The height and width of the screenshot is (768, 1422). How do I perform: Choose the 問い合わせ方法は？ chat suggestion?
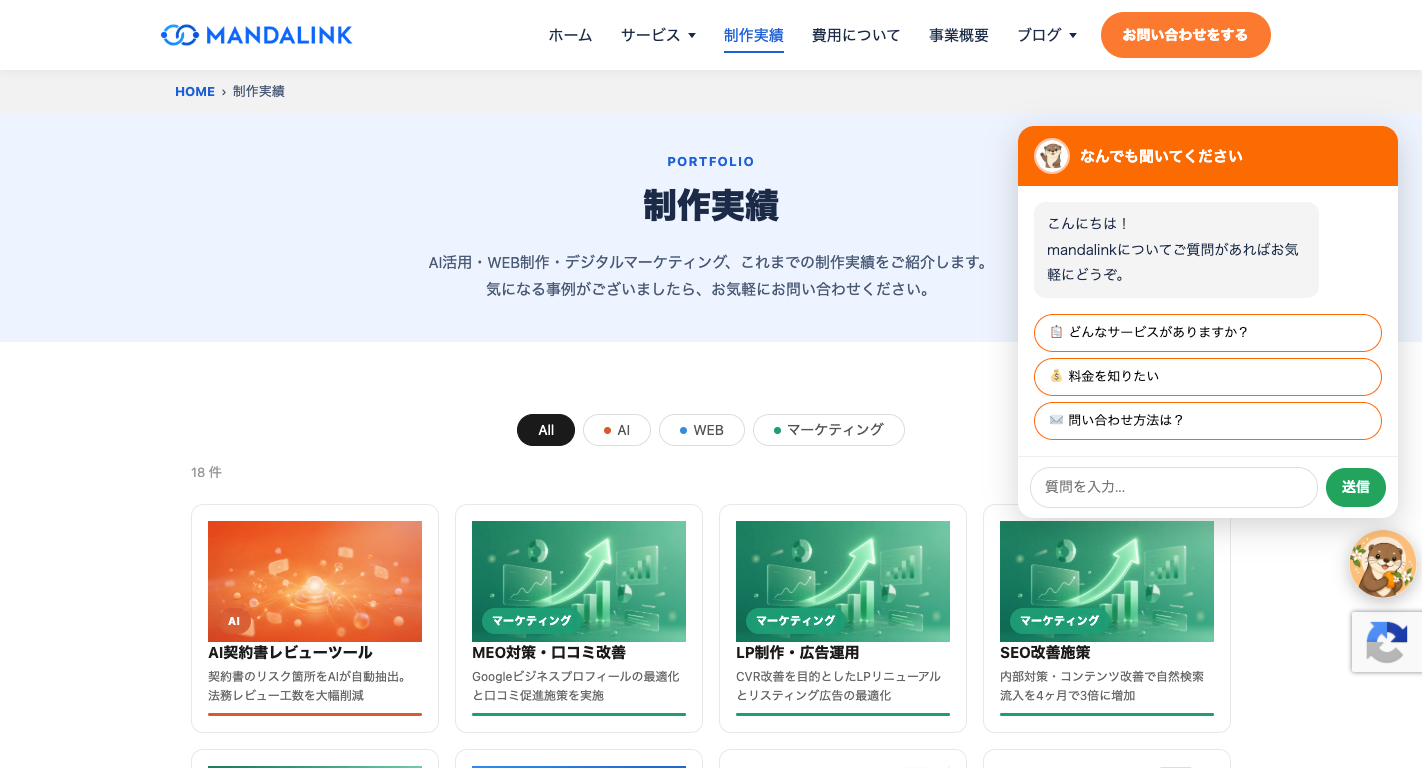pyautogui.click(x=1208, y=421)
